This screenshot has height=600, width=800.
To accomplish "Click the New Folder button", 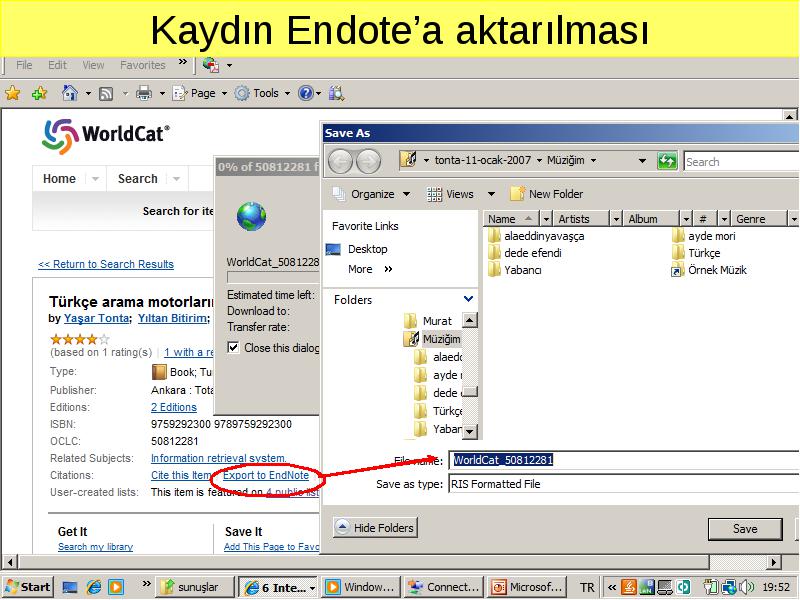I will coord(546,194).
